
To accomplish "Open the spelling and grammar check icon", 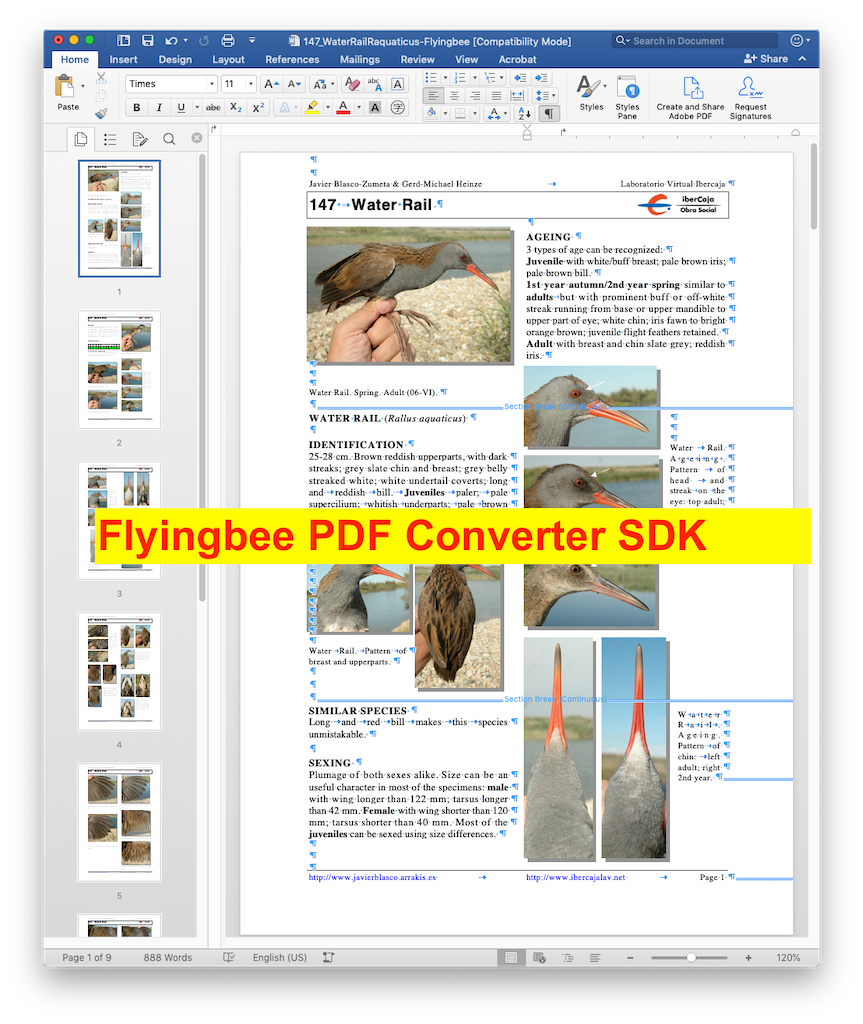I will (229, 957).
